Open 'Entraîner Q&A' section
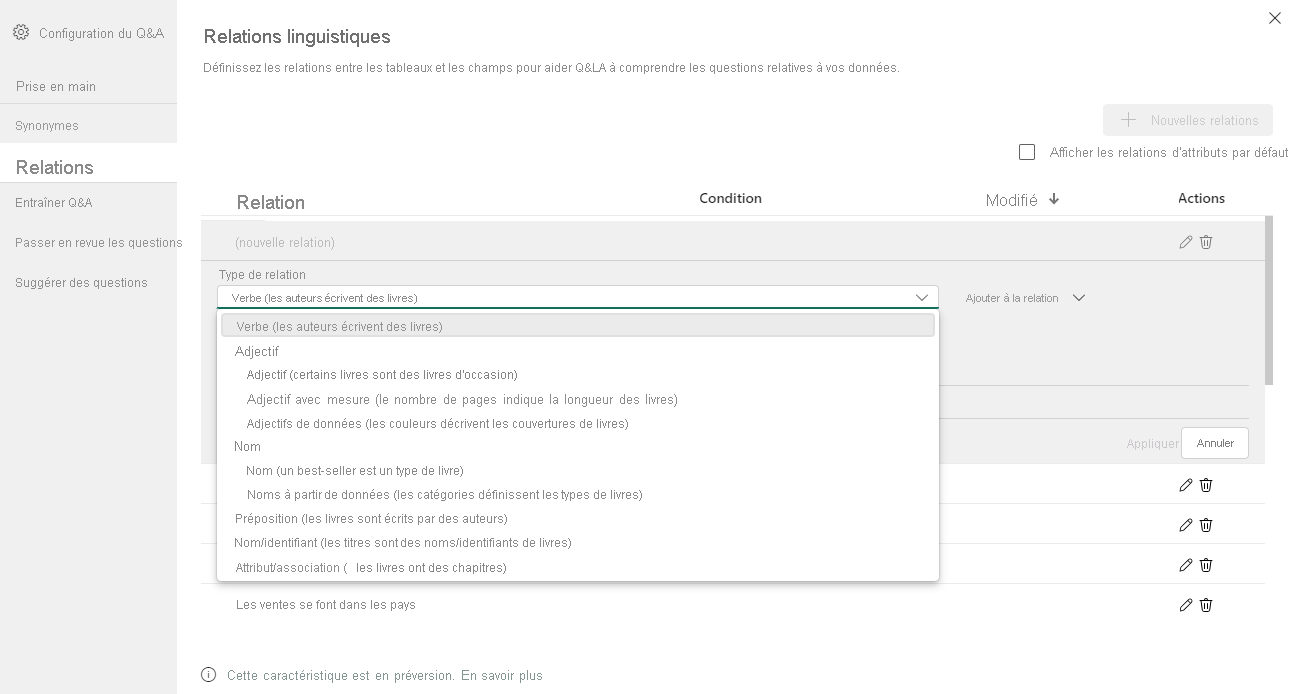The image size is (1294, 694). point(54,203)
